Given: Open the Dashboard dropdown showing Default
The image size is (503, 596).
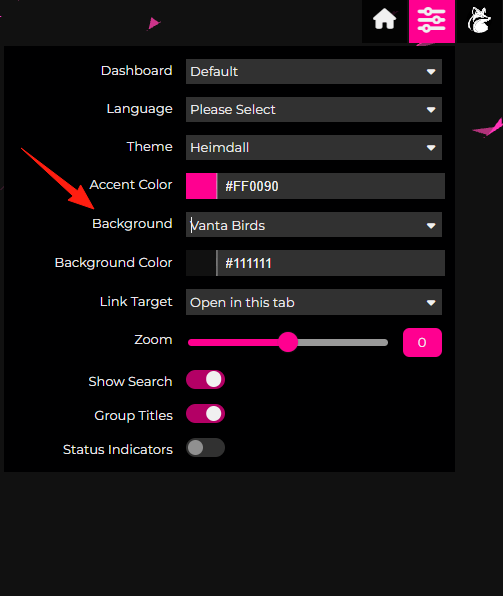Looking at the screenshot, I should coord(314,71).
